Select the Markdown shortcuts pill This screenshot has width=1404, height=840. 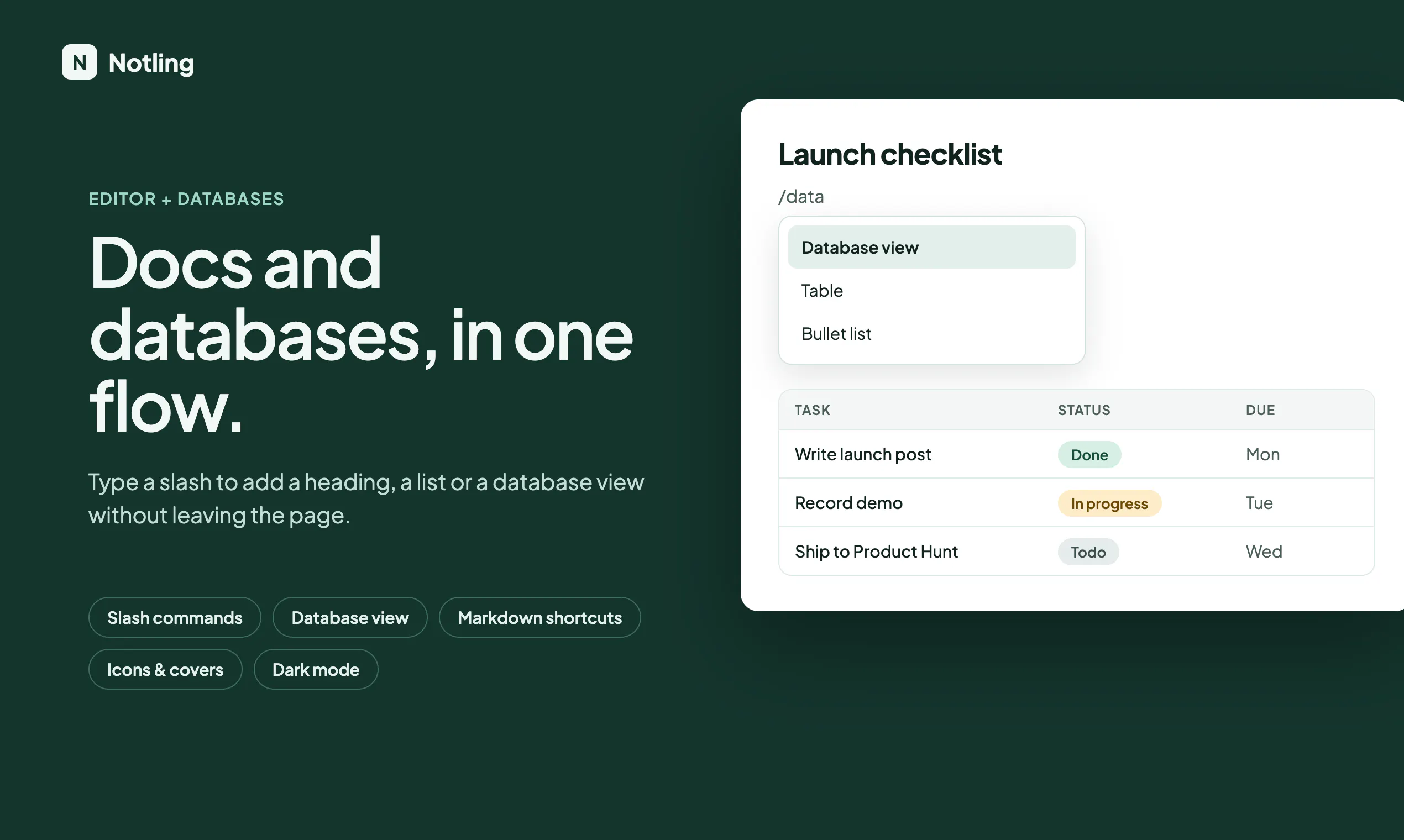point(539,617)
